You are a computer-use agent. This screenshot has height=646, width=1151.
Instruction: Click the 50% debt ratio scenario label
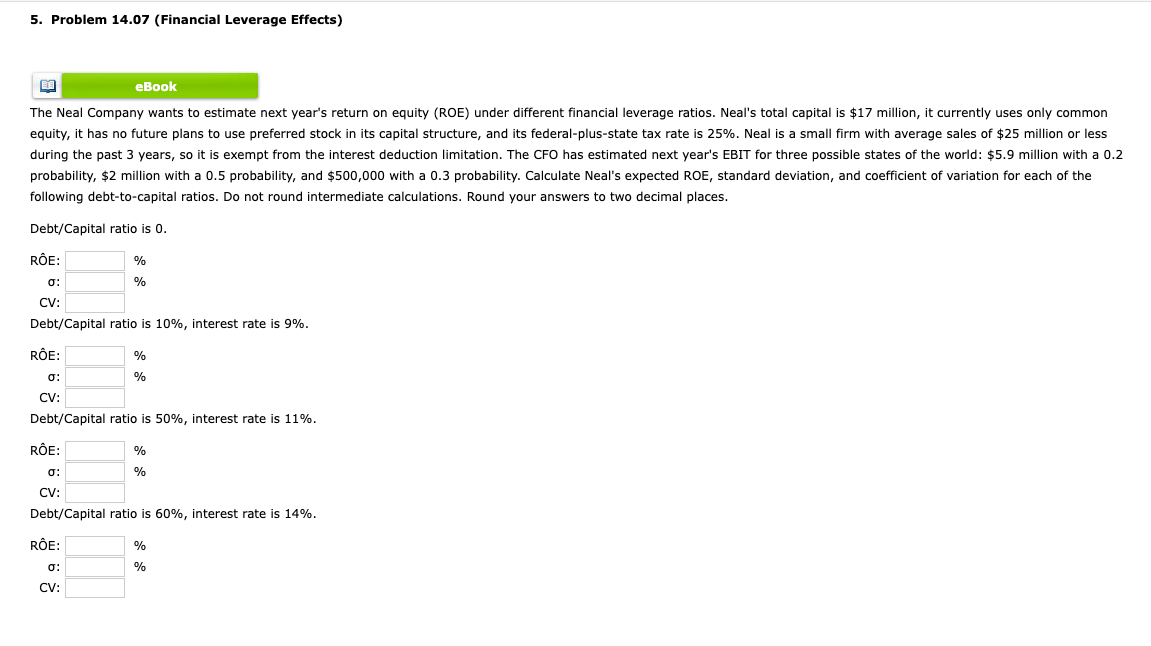(x=172, y=418)
